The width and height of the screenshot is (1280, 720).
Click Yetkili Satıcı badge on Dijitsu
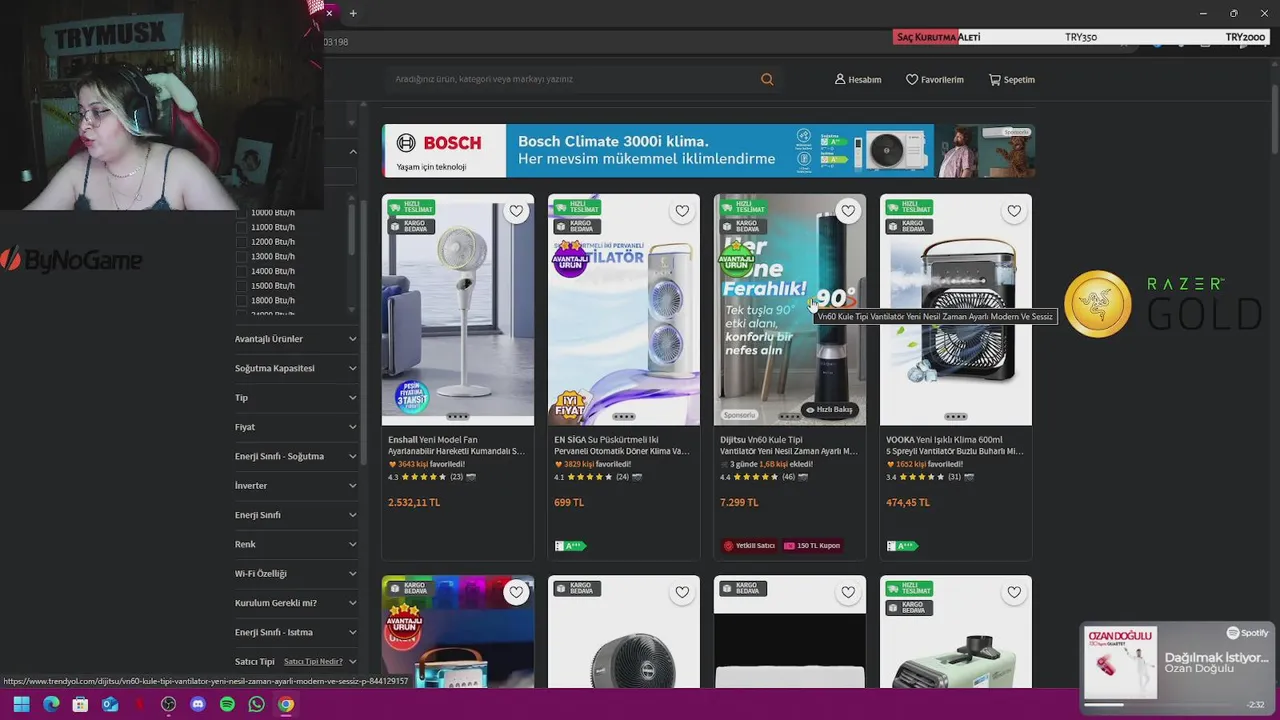click(x=749, y=546)
